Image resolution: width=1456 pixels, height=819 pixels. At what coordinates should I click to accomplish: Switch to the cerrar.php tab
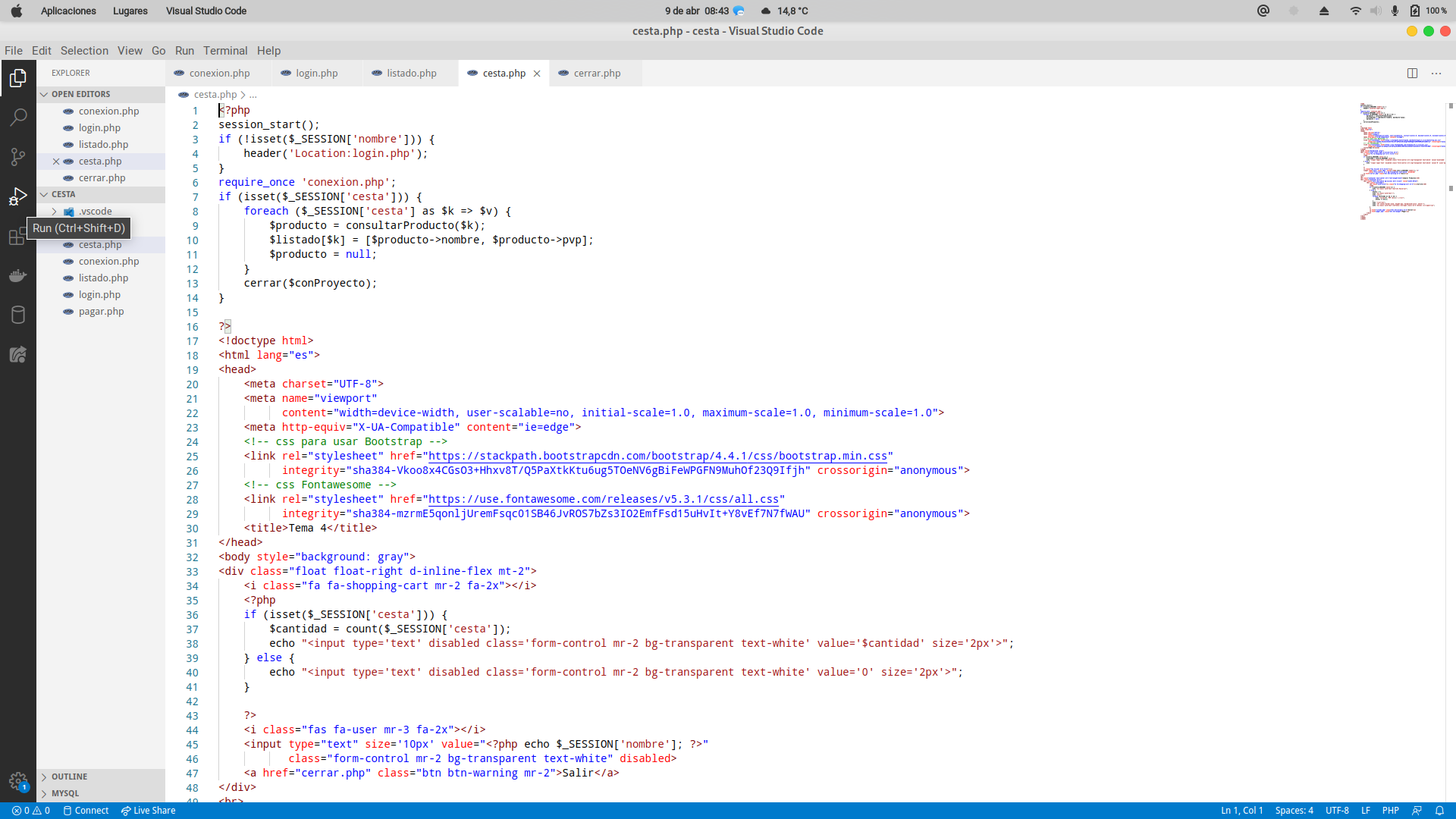pos(597,74)
